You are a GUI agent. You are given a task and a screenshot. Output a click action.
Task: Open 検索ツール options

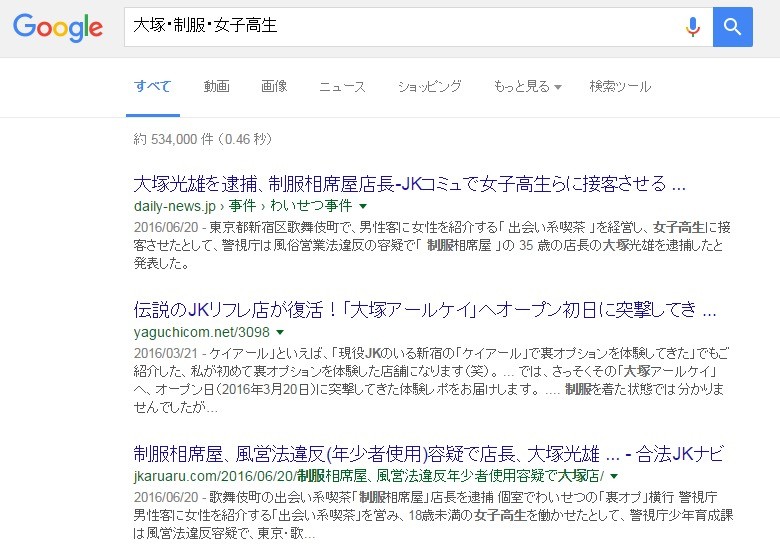point(620,86)
